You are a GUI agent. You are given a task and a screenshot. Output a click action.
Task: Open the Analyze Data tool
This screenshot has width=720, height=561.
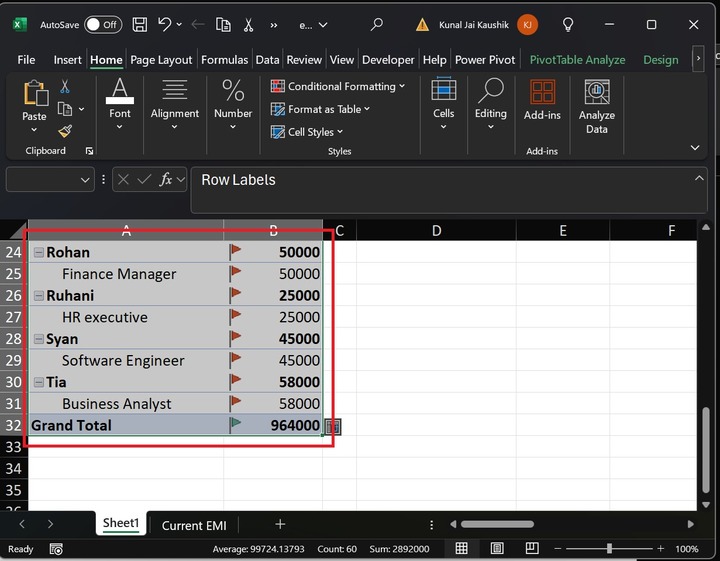pyautogui.click(x=597, y=107)
